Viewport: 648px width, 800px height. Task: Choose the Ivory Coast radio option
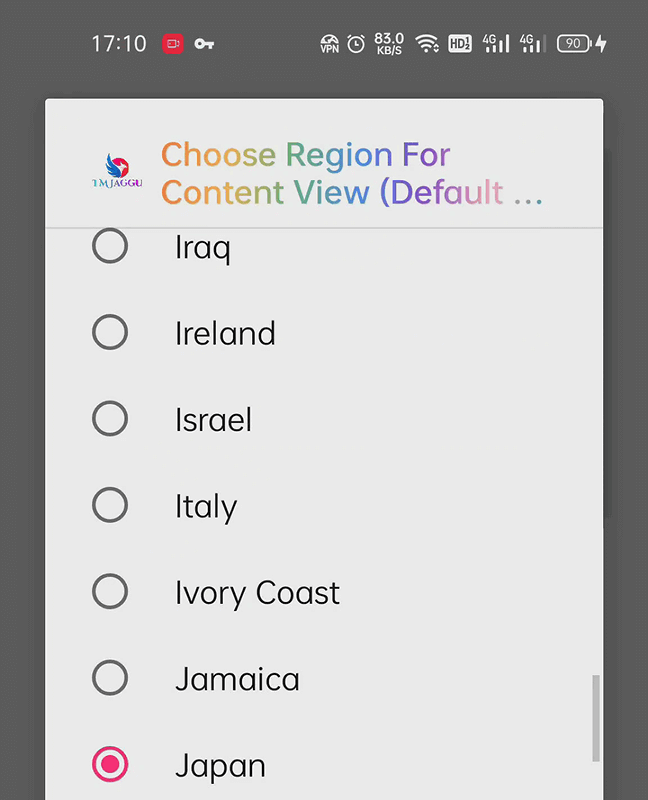pos(110,591)
